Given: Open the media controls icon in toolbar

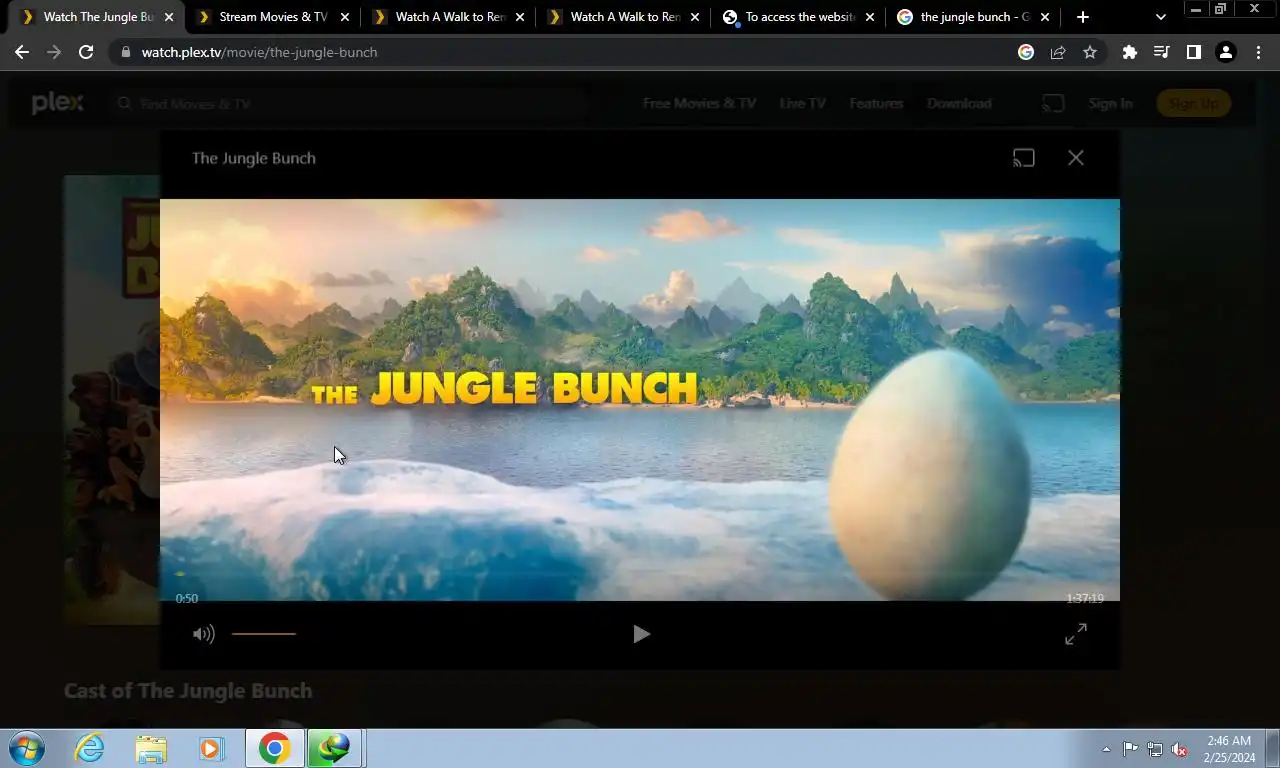Looking at the screenshot, I should 1162,52.
